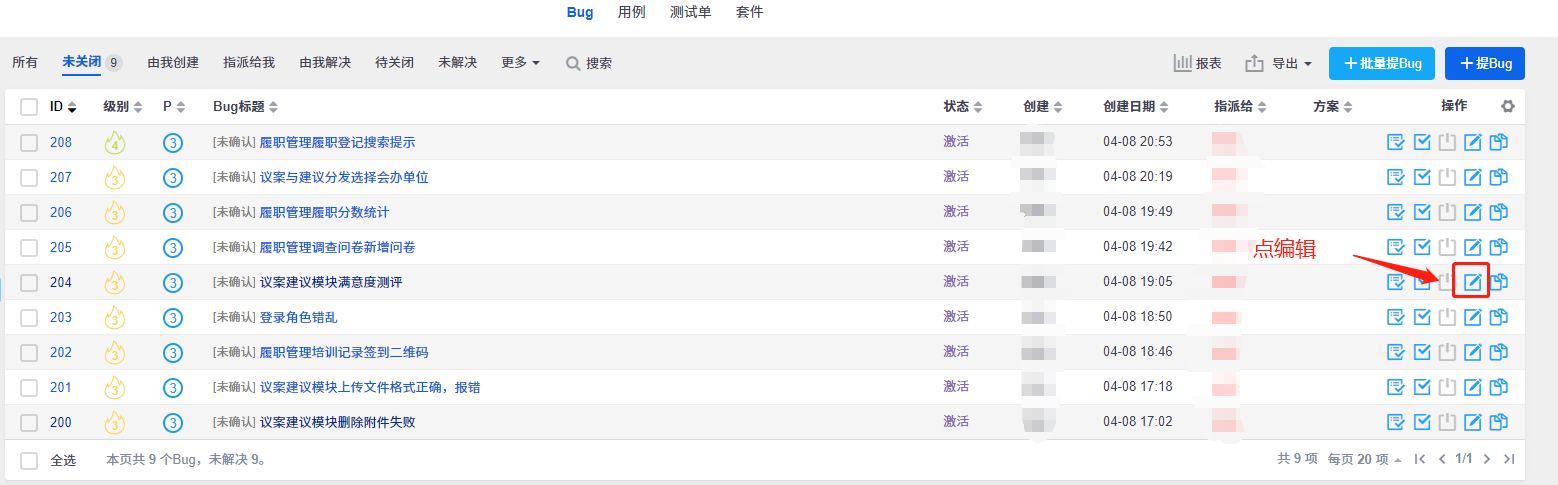
Task: Click the copy icon for bug 200
Action: click(x=1498, y=422)
